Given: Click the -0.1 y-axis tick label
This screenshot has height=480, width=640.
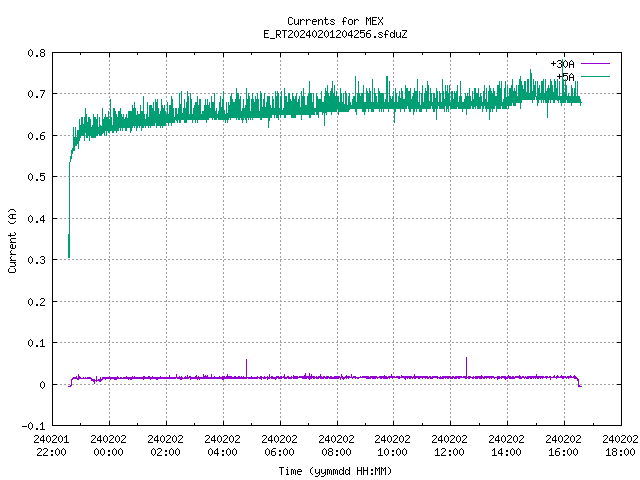Looking at the screenshot, I should point(33,426).
